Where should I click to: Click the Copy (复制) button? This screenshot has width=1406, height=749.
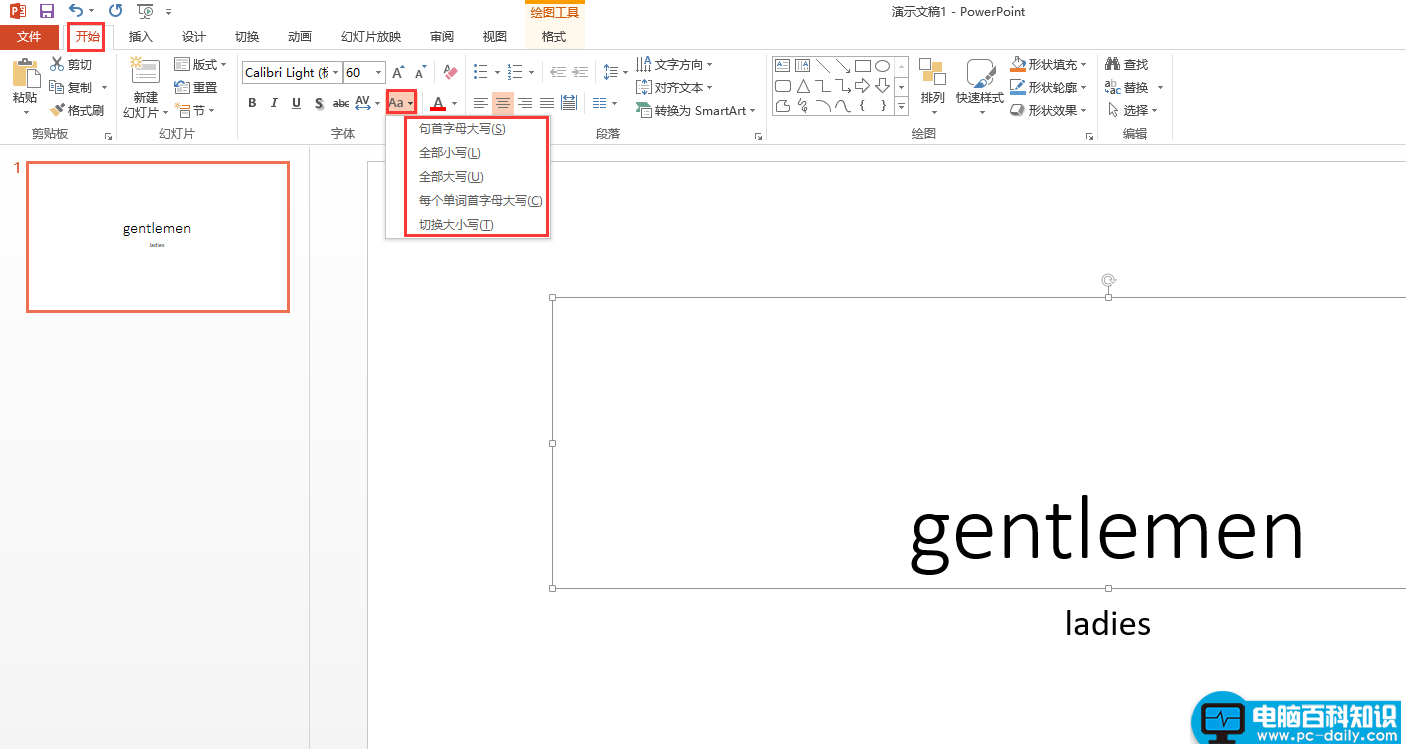click(x=71, y=87)
